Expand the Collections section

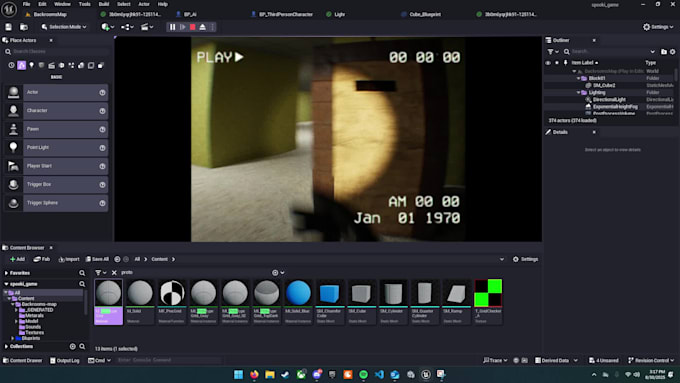click(6, 347)
